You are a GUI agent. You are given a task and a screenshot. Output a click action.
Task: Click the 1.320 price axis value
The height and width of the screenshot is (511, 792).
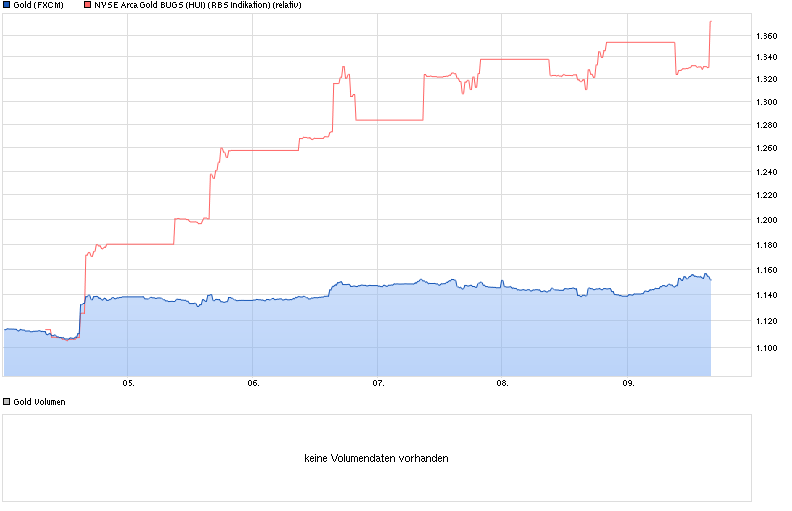(767, 79)
